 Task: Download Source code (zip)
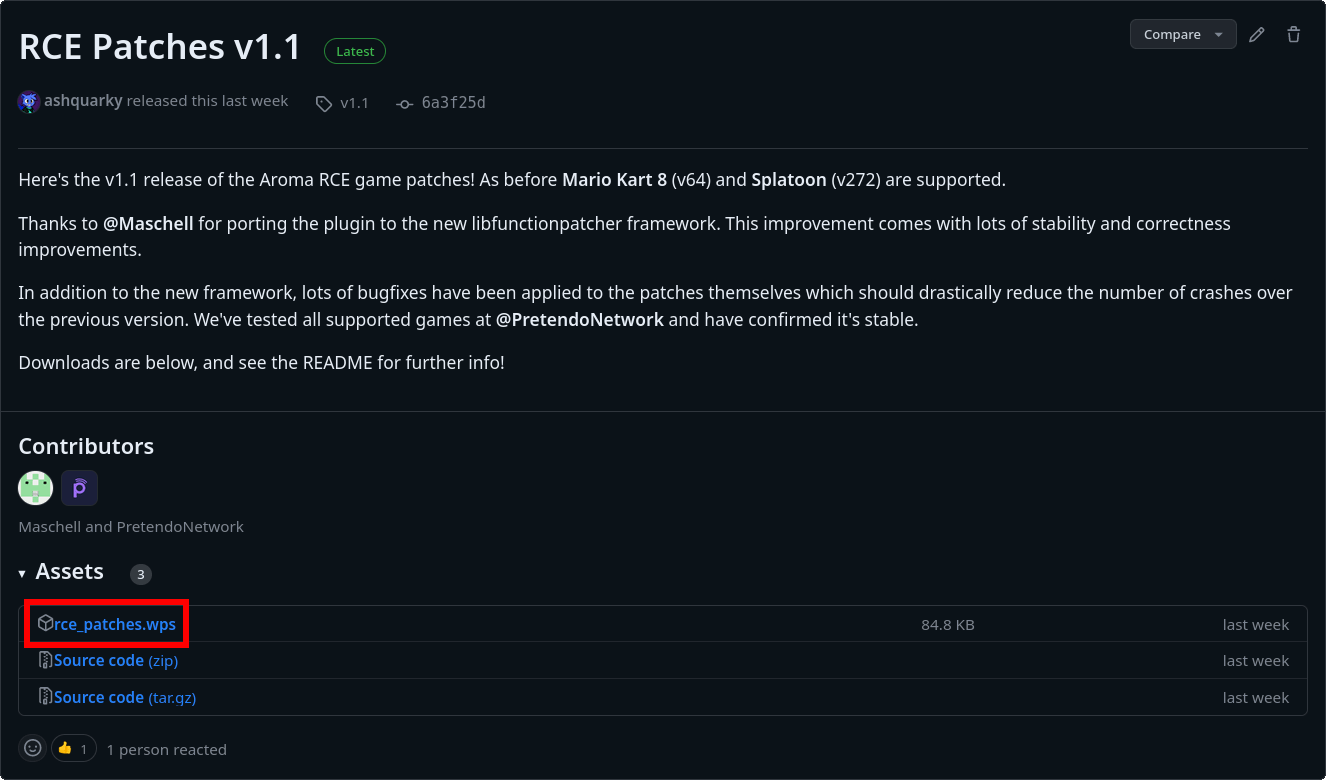point(116,660)
